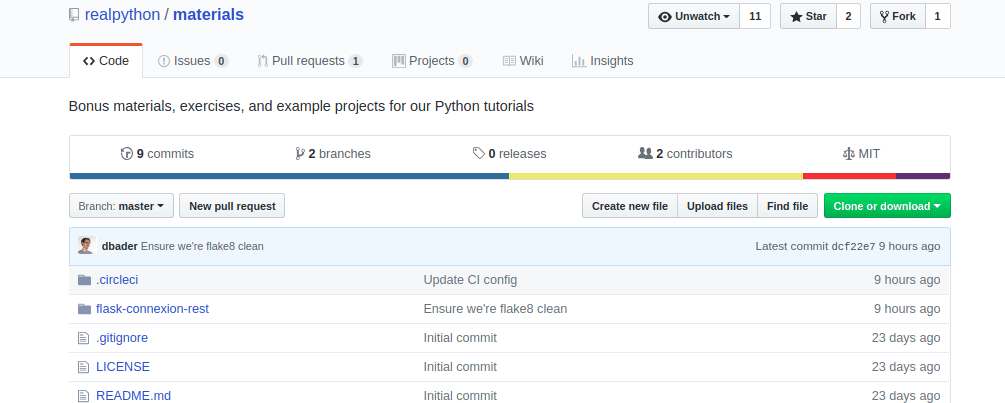The width and height of the screenshot is (1005, 403).
Task: Click the Issues tab exclamation icon
Action: pos(164,61)
